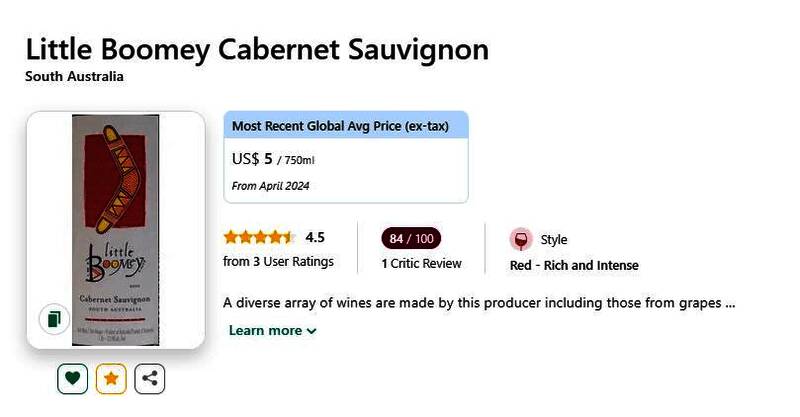
Task: Open the share icon options
Action: point(150,379)
